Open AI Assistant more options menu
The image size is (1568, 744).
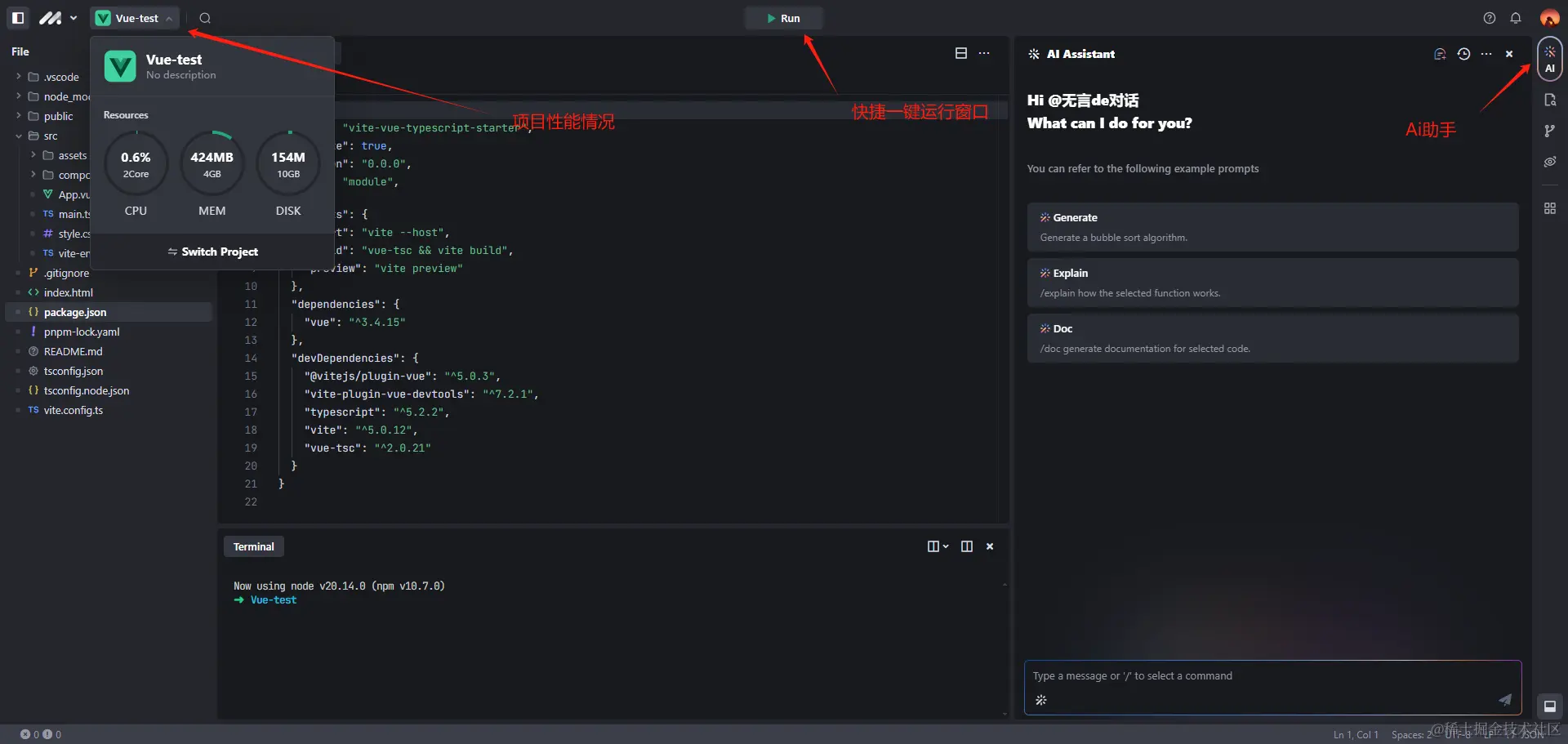tap(1486, 54)
